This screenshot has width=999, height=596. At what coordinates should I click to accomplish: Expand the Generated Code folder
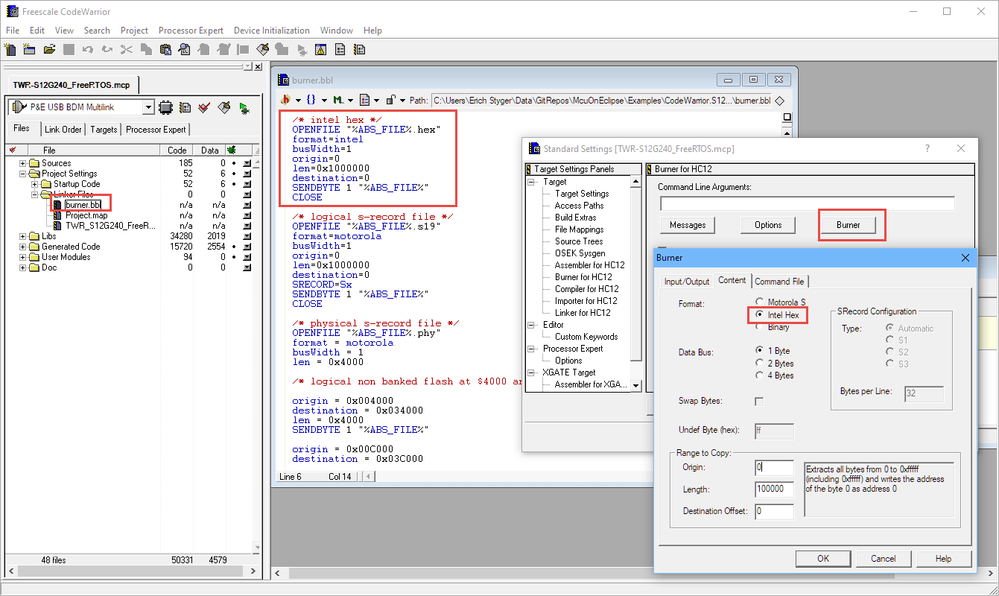(22, 247)
